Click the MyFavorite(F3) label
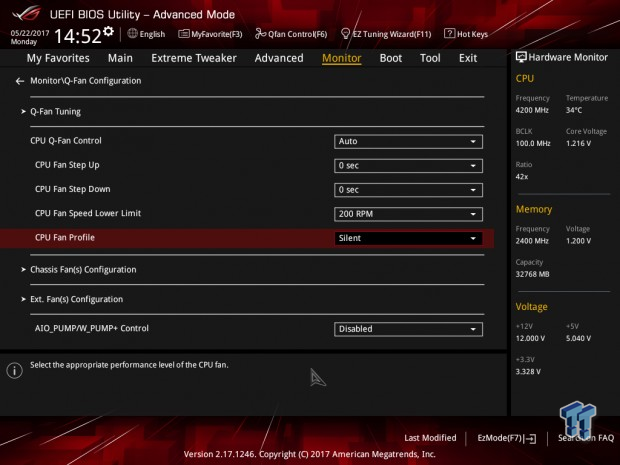 pos(217,34)
